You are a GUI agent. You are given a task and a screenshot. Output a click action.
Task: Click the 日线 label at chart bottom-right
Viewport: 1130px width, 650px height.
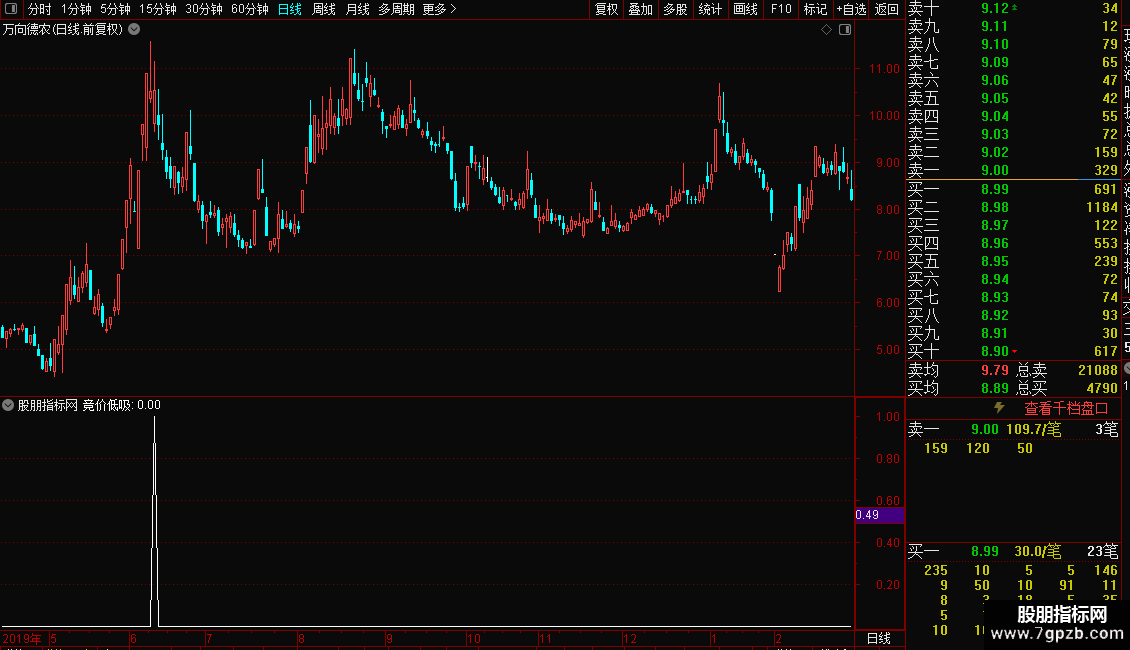pyautogui.click(x=878, y=638)
